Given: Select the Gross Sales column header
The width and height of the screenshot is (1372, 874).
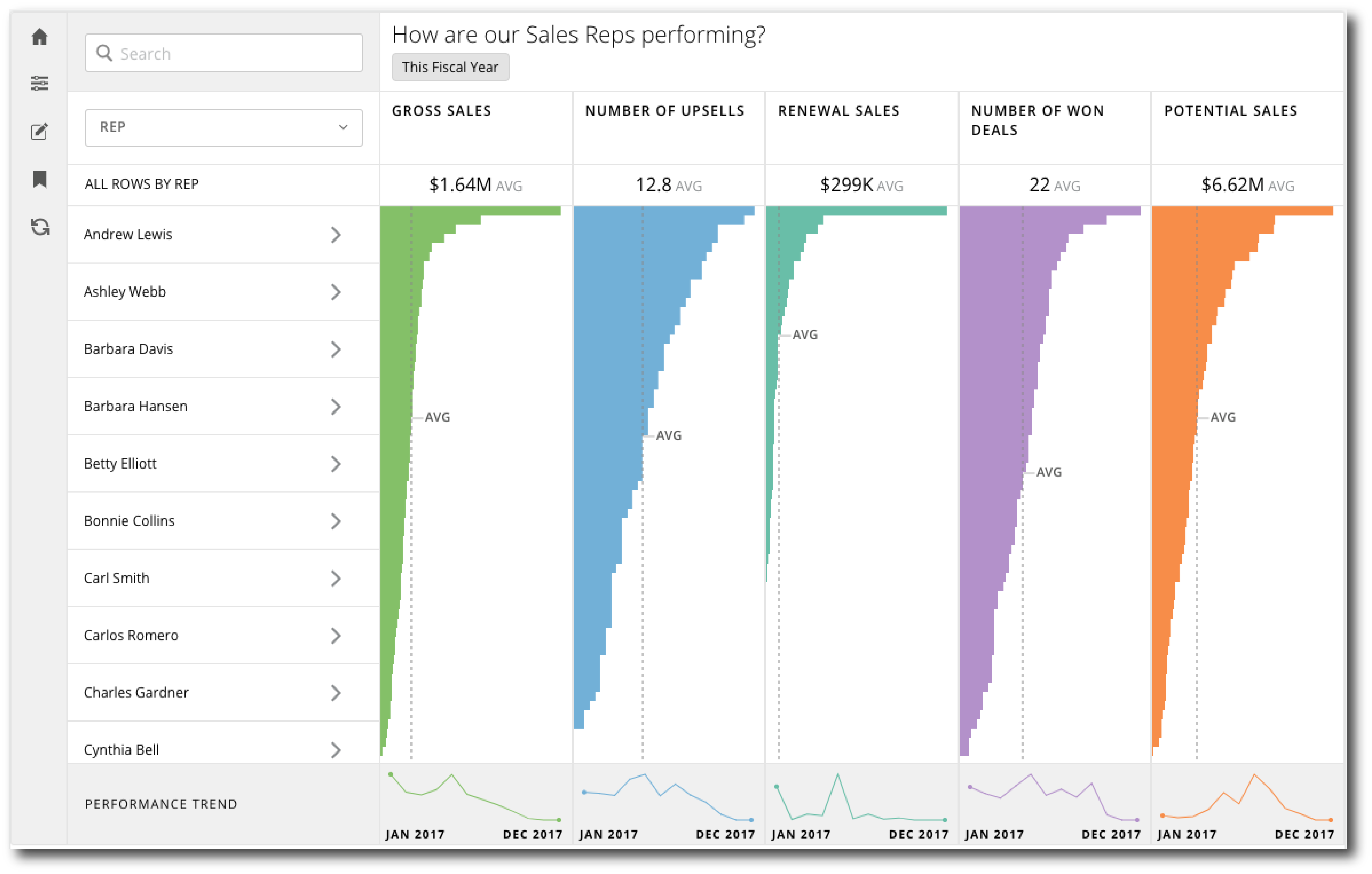Looking at the screenshot, I should coord(442,110).
